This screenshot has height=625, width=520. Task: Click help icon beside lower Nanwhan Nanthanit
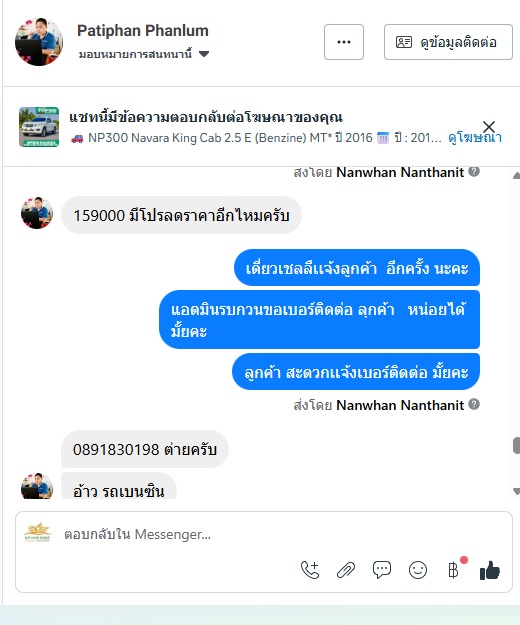[474, 404]
